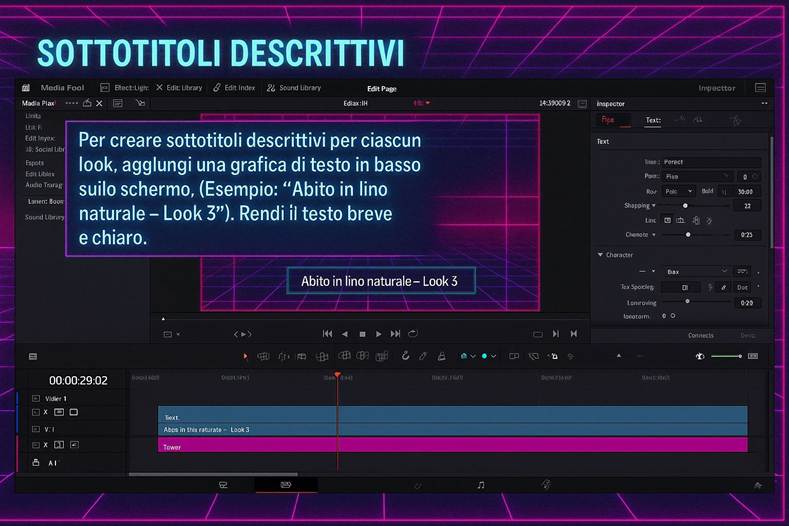Jump to the last frame
The image size is (789, 526).
396,334
